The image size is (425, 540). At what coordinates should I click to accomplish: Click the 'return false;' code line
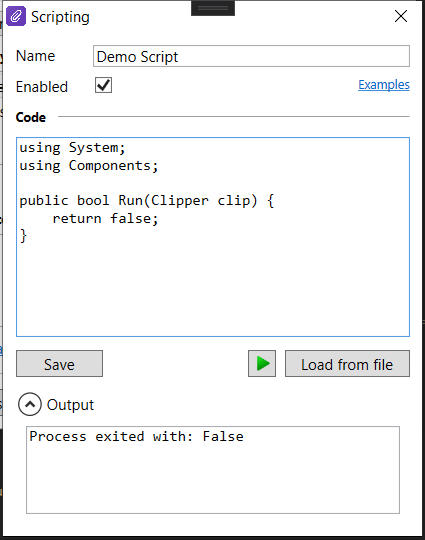[105, 219]
